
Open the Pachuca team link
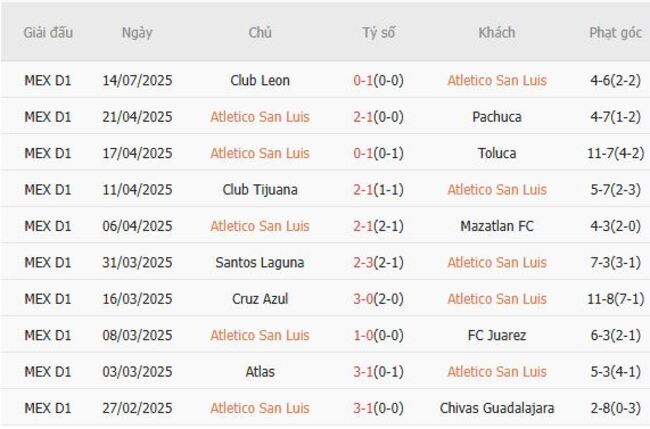pos(497,117)
